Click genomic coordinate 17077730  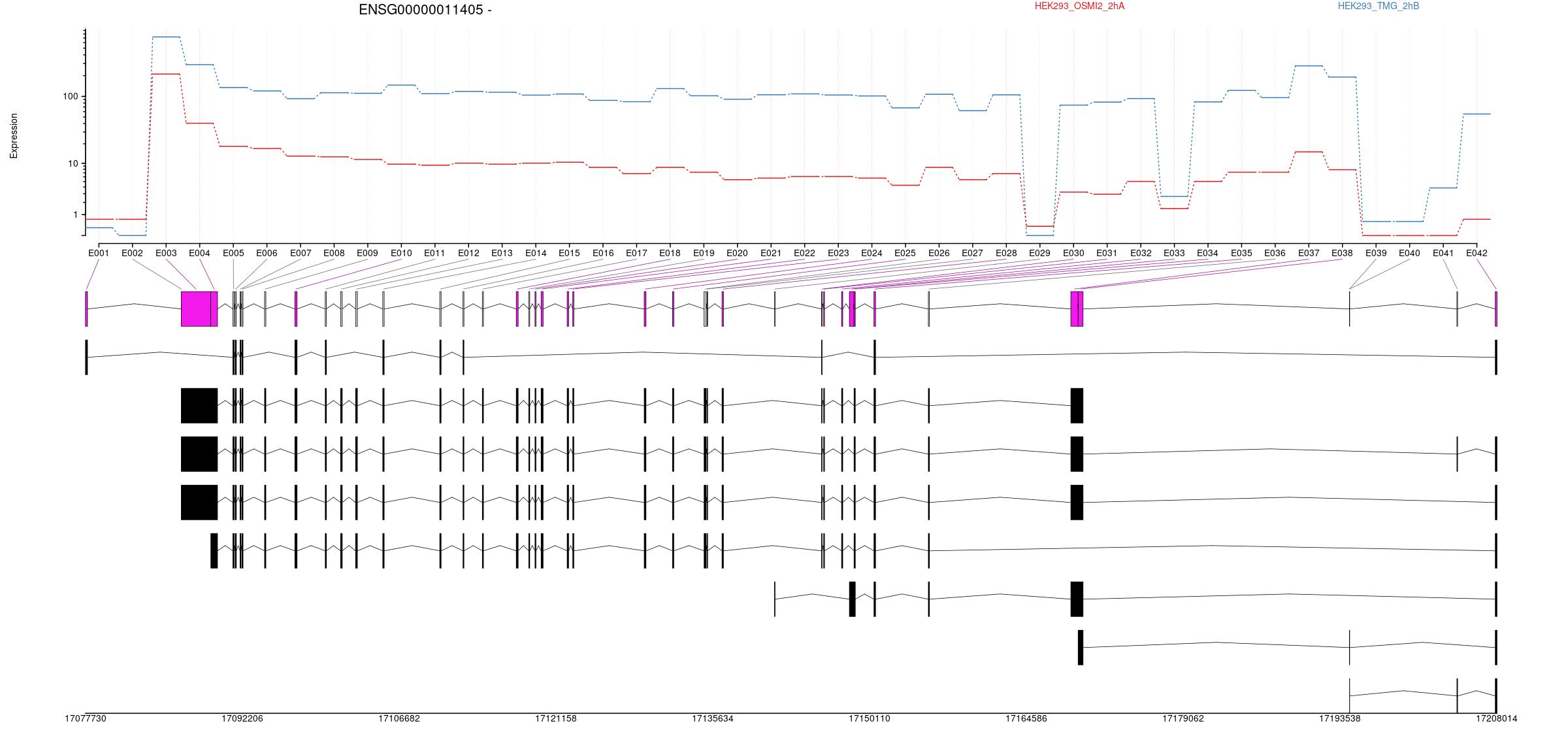86,719
